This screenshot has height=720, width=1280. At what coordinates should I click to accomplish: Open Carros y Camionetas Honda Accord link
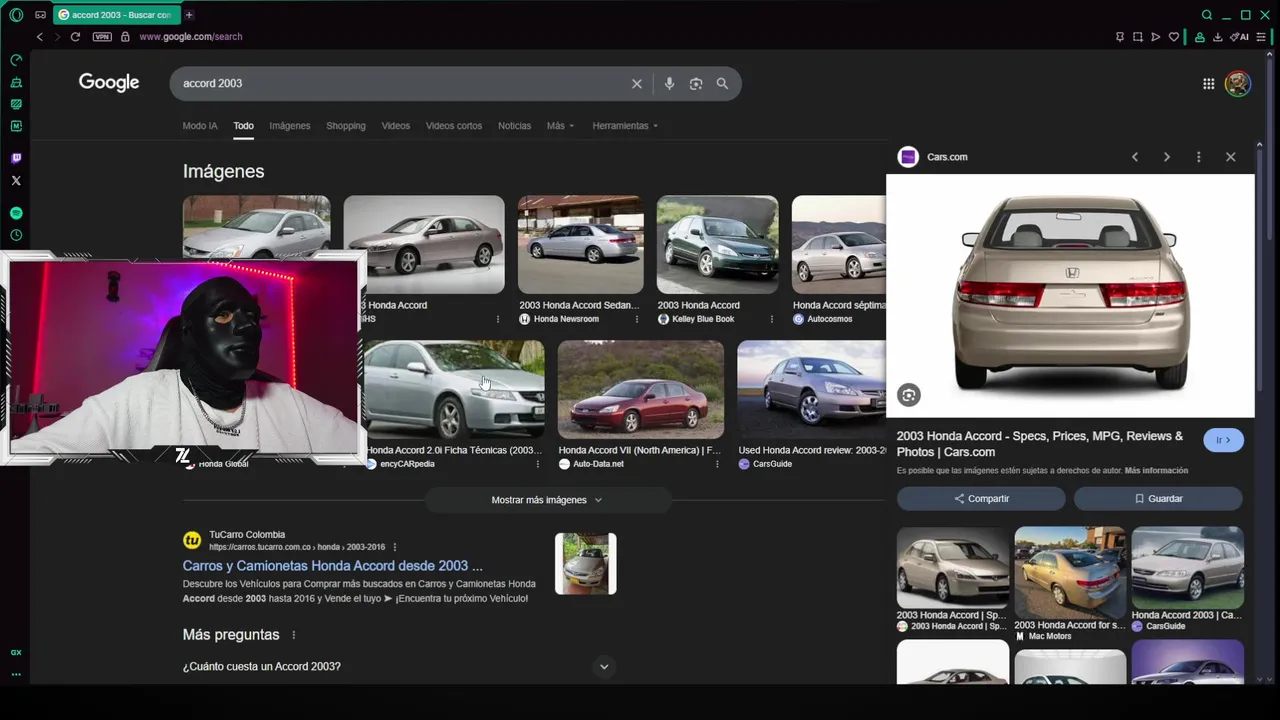click(332, 566)
